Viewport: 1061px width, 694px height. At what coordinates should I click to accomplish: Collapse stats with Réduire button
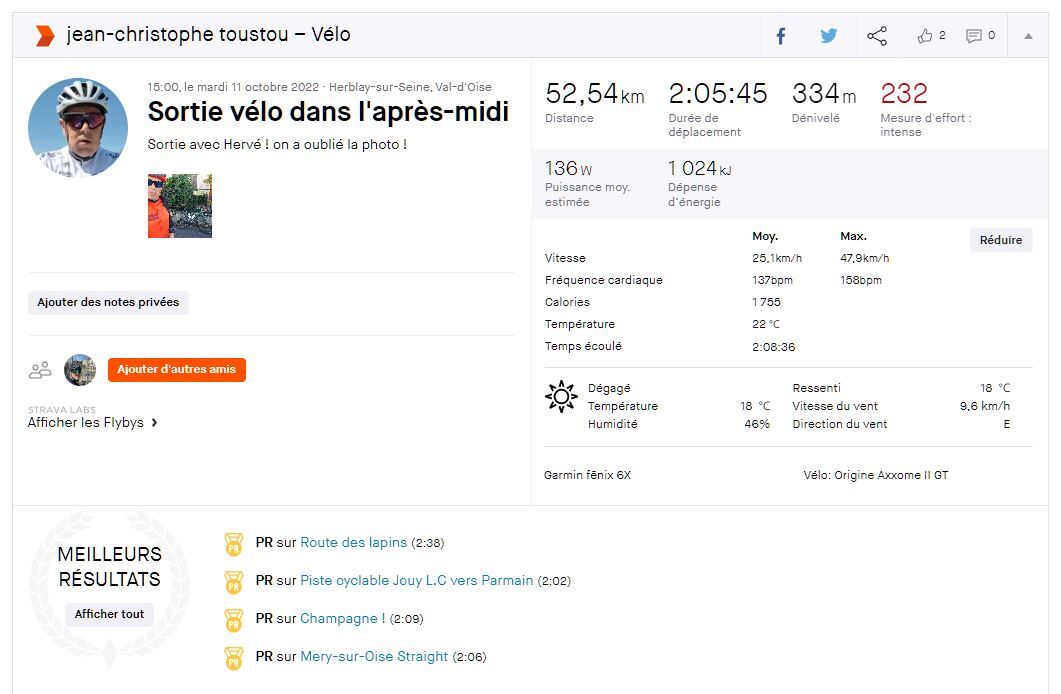point(1001,240)
